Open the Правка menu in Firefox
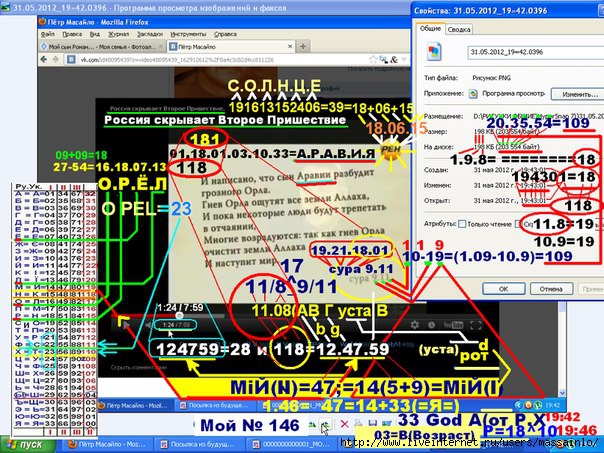604x453 pixels. 72,34
